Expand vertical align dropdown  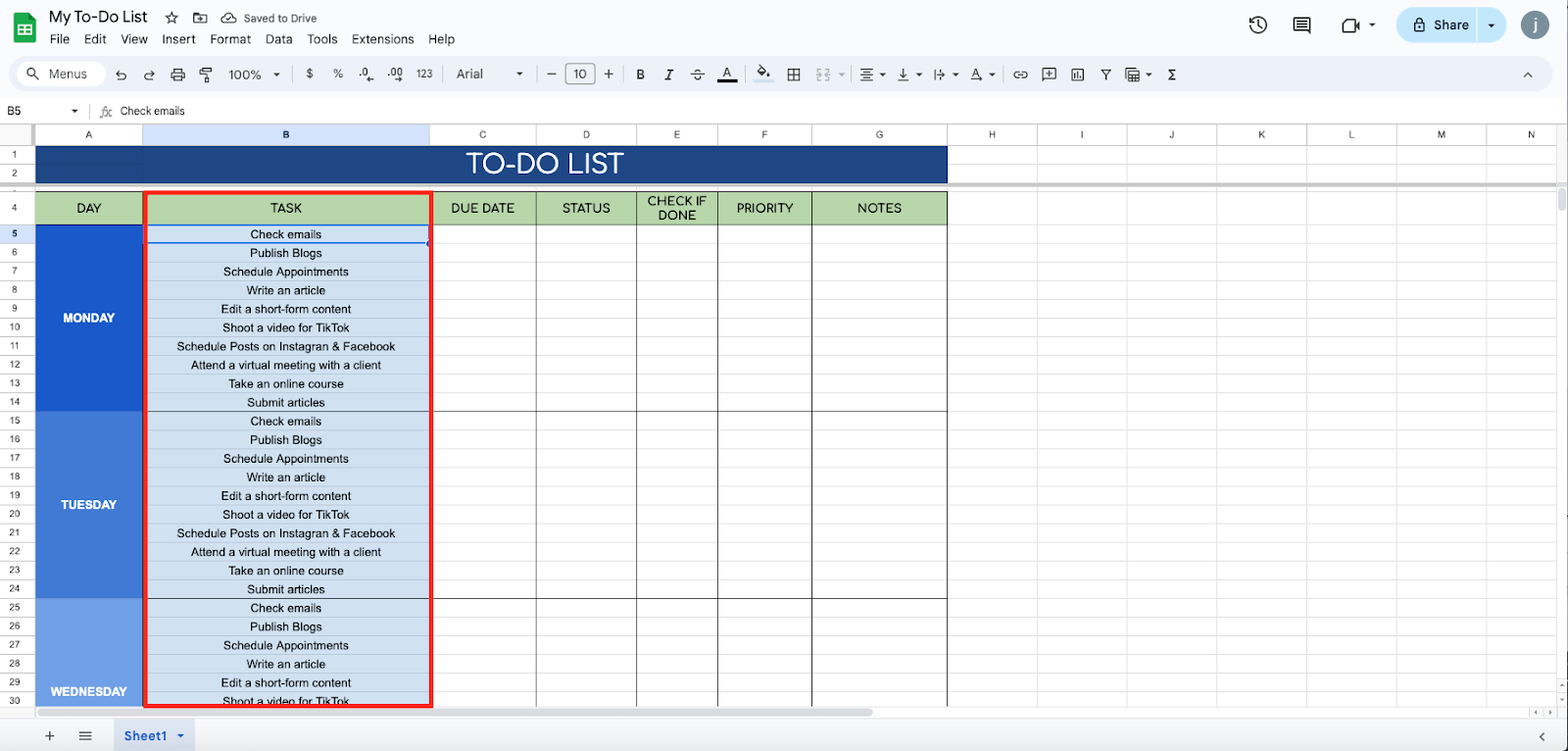pyautogui.click(x=919, y=75)
